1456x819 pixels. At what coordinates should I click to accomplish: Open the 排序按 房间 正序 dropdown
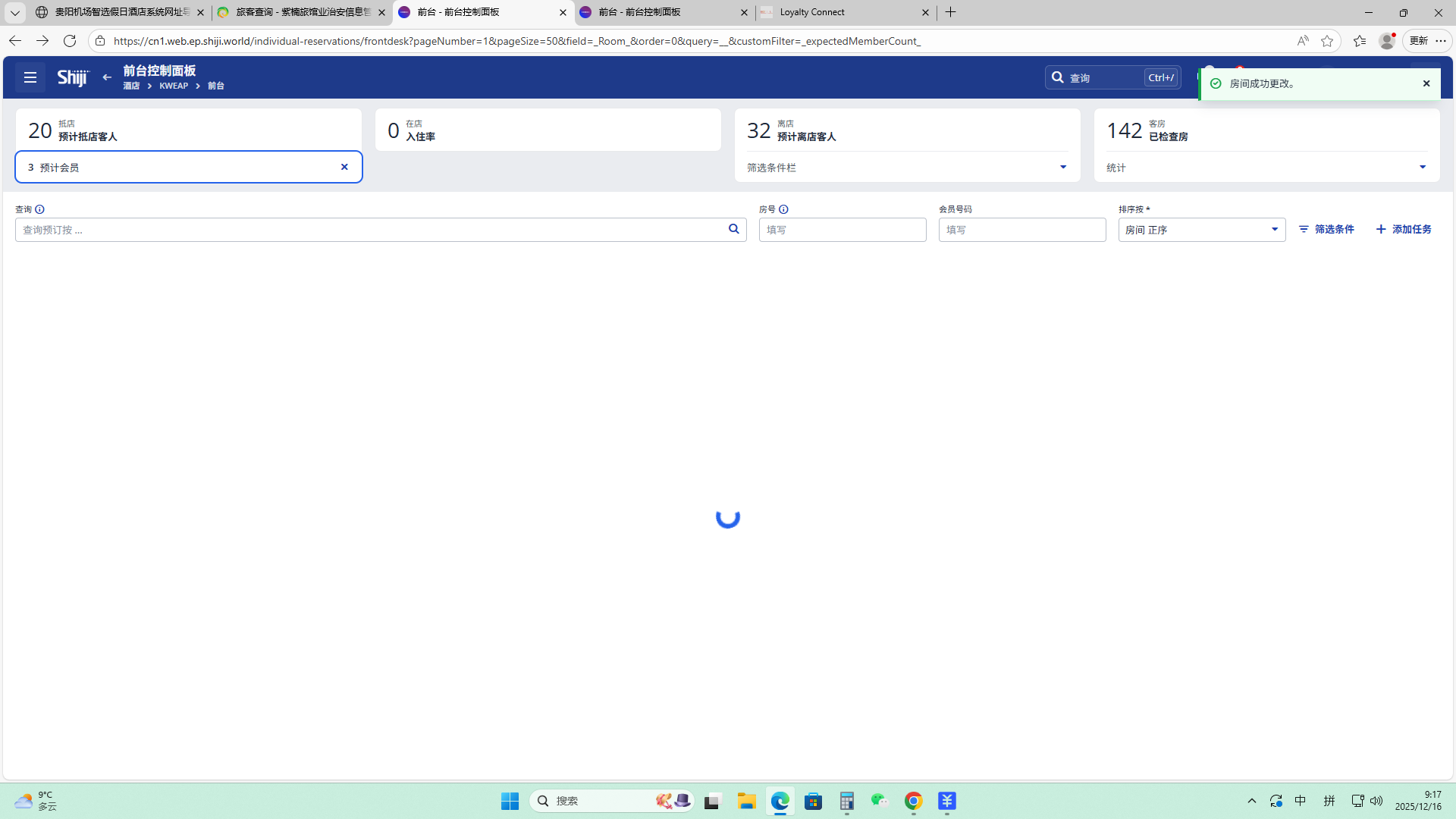point(1201,230)
